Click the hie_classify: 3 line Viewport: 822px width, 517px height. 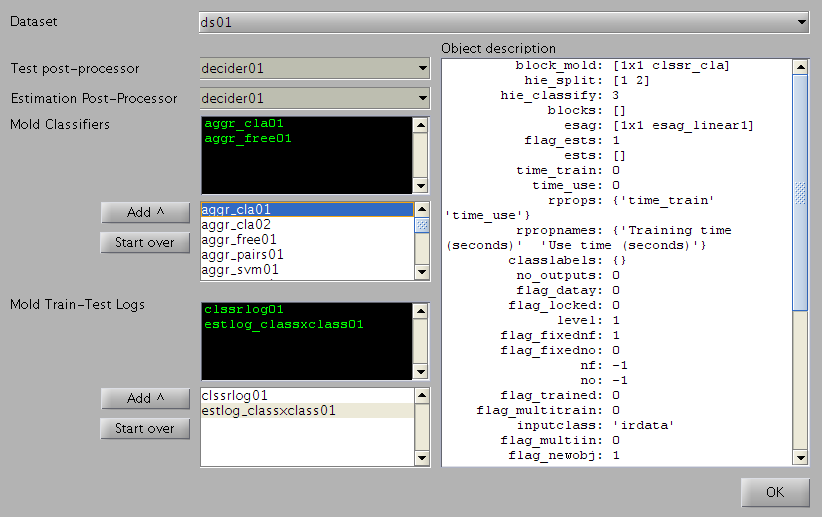pos(559,95)
